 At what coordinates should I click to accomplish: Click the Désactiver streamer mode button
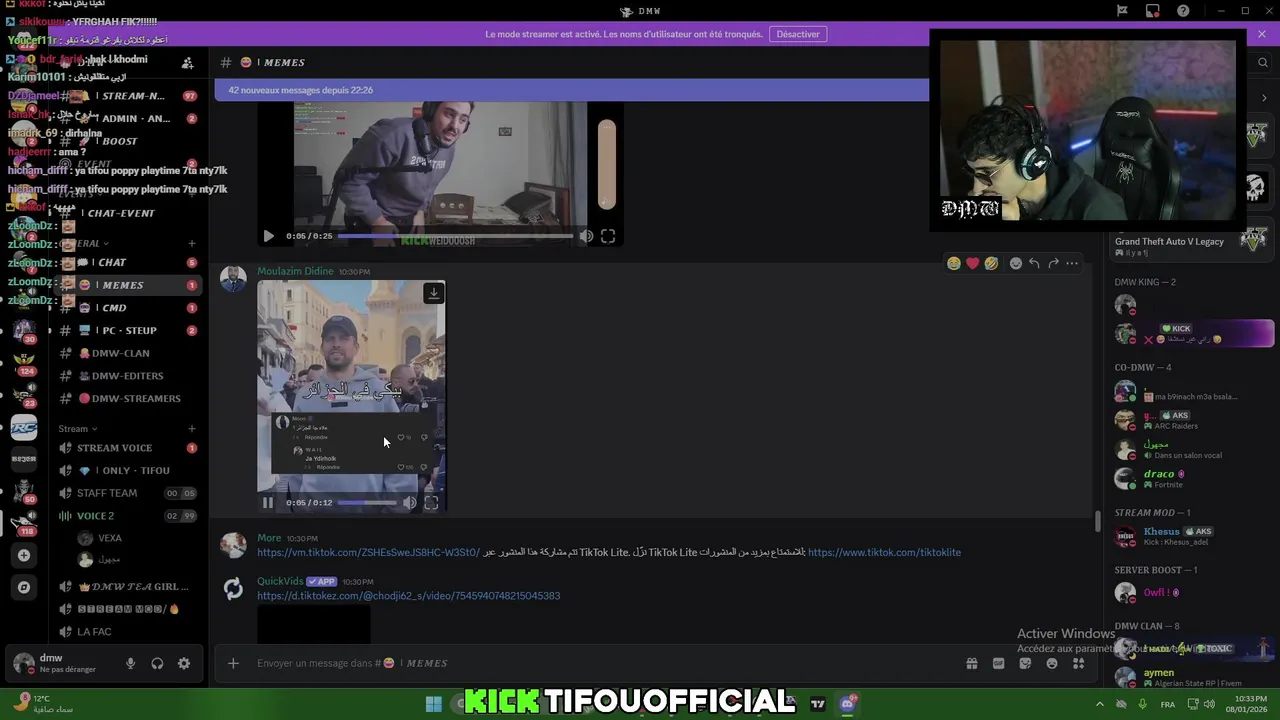pyautogui.click(x=798, y=34)
